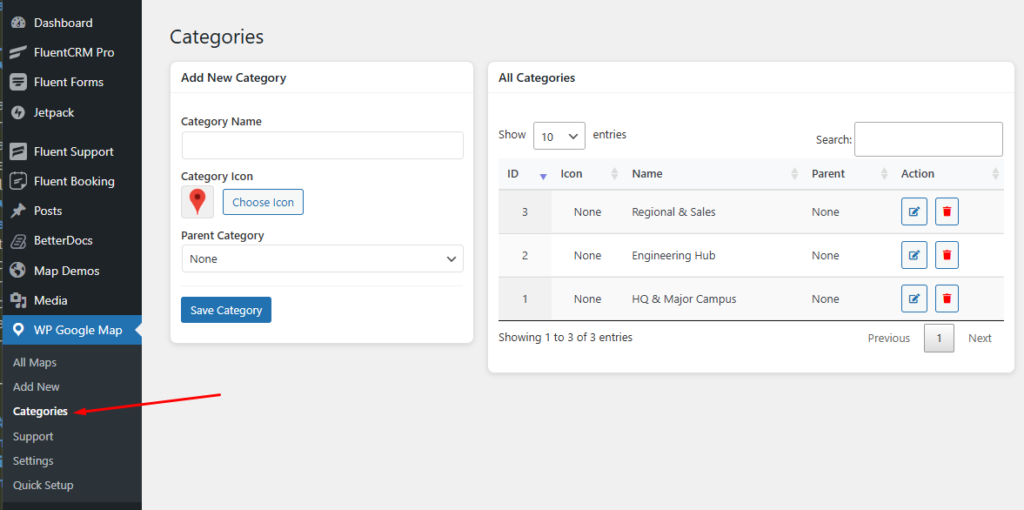Edit the Engineering Hub category

pos(914,255)
